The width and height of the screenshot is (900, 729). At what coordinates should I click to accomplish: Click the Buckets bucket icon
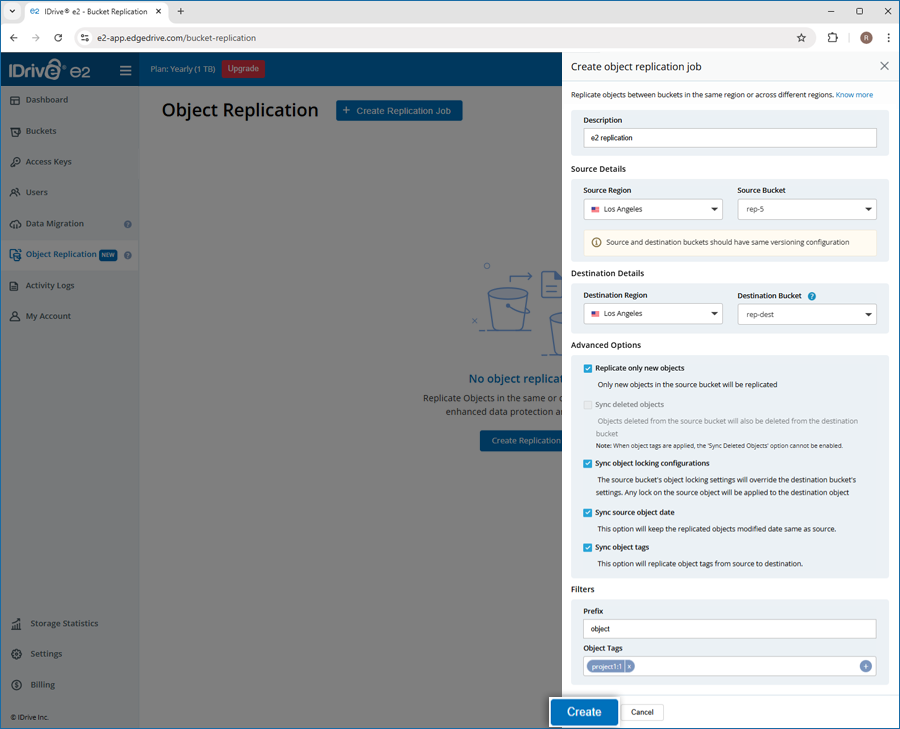pyautogui.click(x=15, y=131)
